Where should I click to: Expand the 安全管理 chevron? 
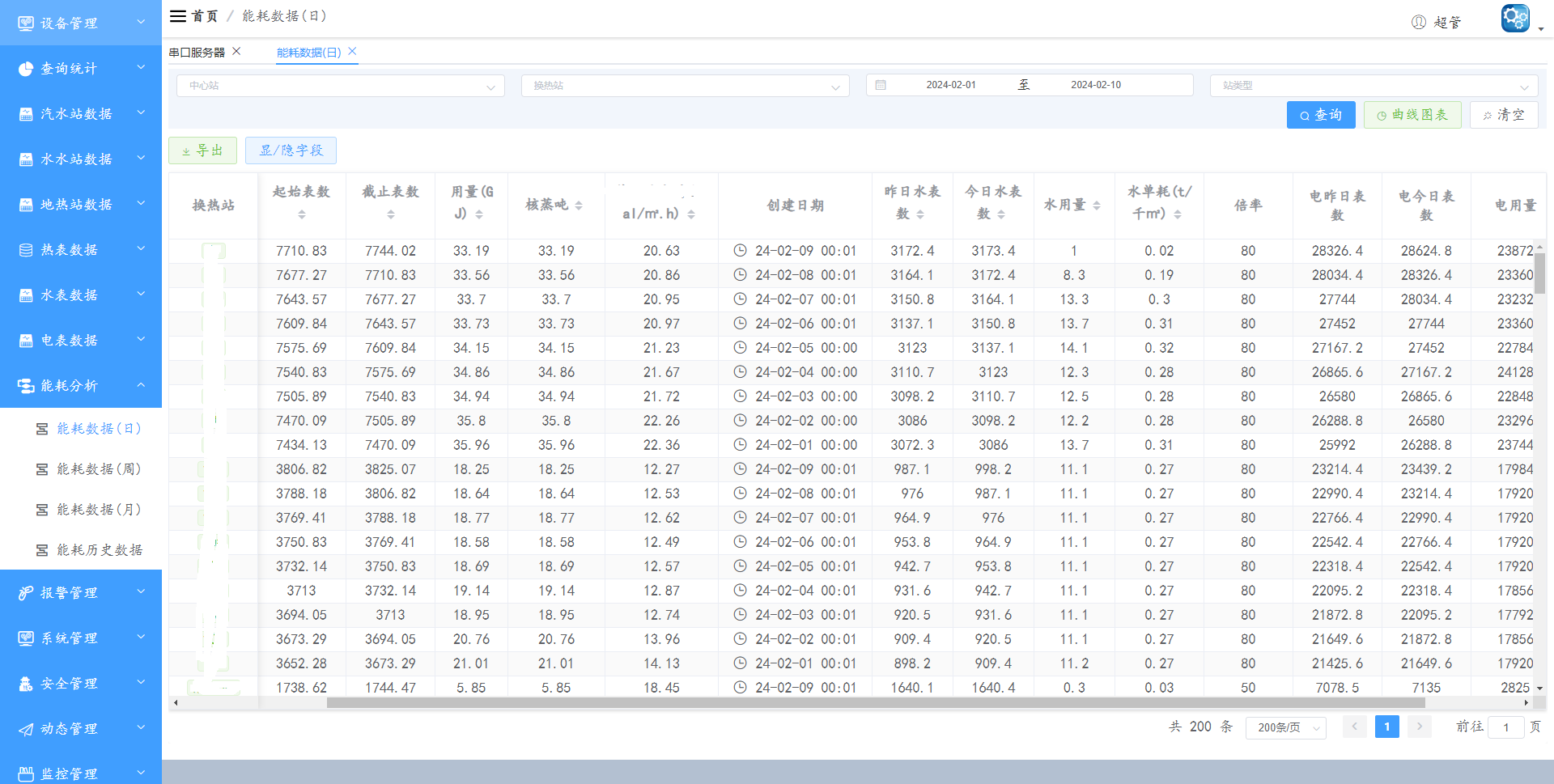coord(141,683)
